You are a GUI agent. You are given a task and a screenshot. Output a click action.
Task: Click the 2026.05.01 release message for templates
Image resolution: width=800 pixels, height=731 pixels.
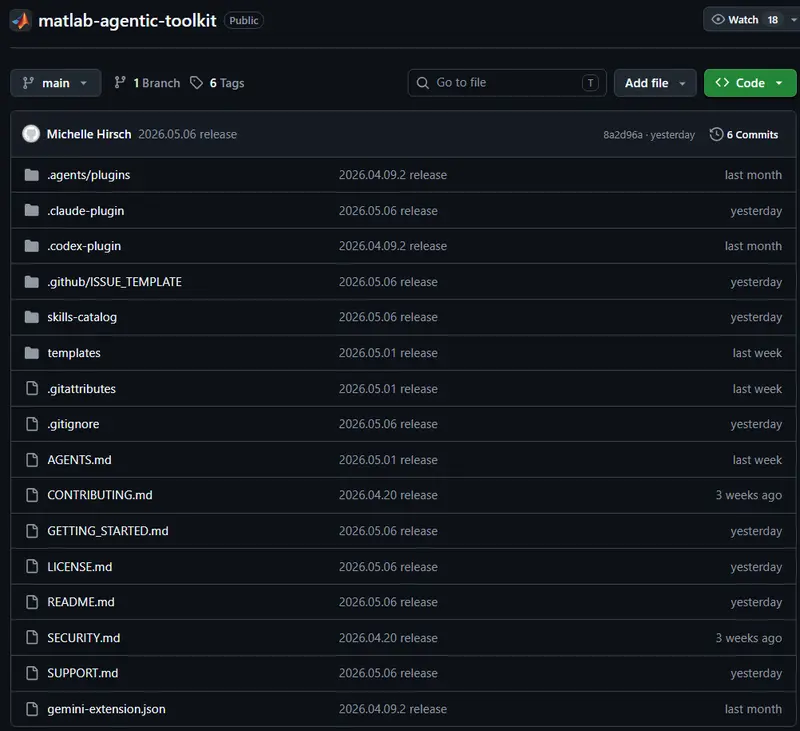point(388,353)
